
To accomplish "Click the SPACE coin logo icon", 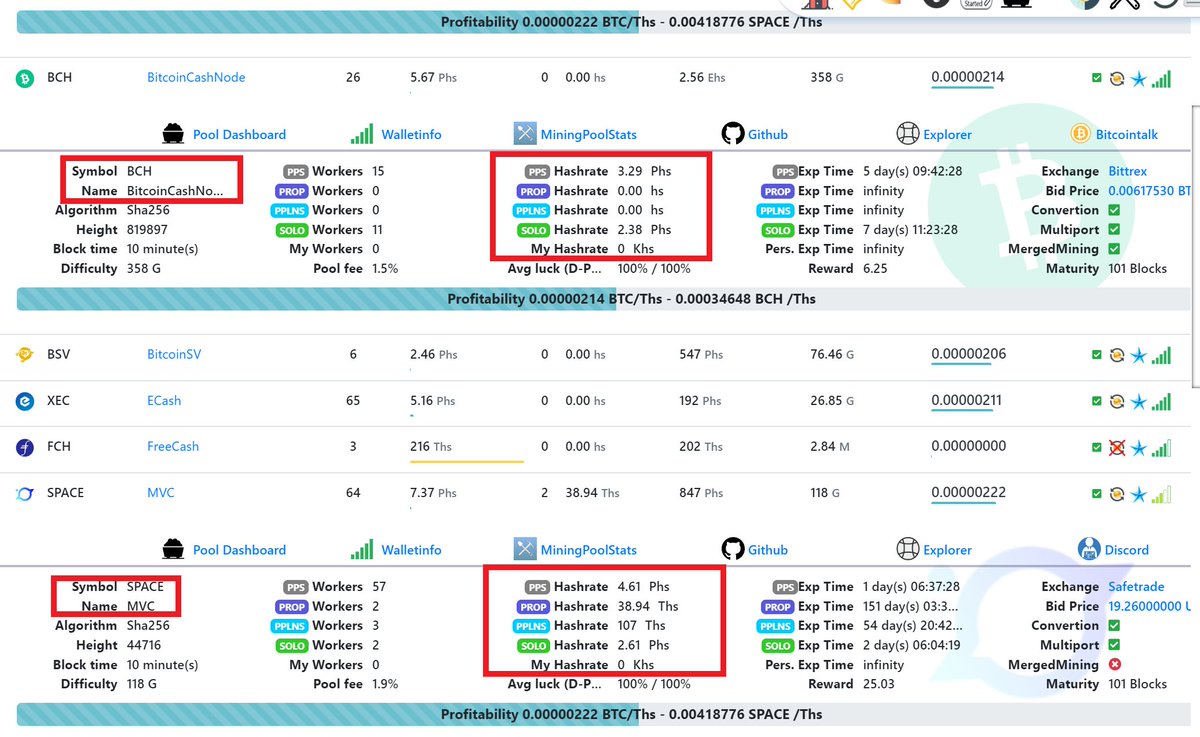I will pyautogui.click(x=25, y=493).
